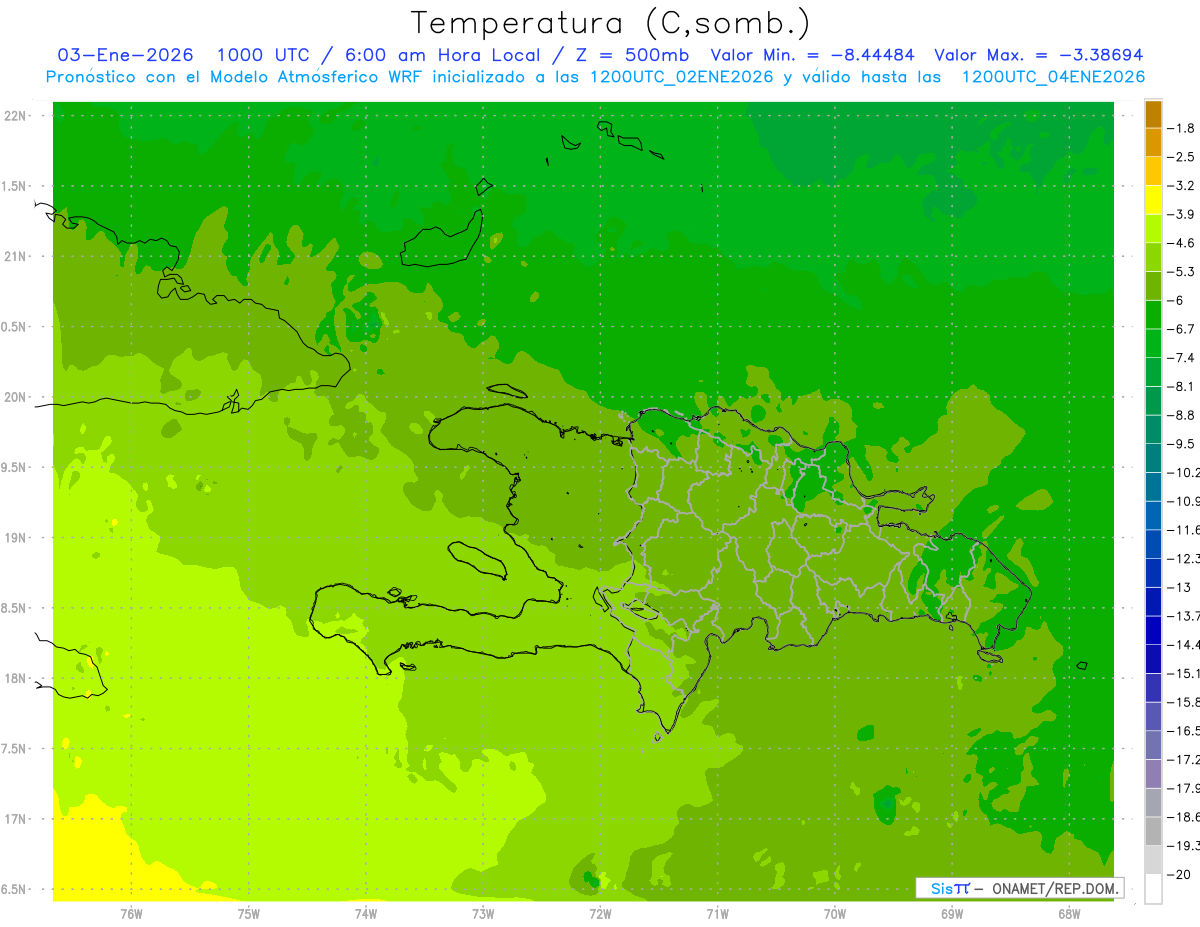The height and width of the screenshot is (927, 1200).
Task: Click the "-1.8" colorbar value
Action: tap(1182, 128)
